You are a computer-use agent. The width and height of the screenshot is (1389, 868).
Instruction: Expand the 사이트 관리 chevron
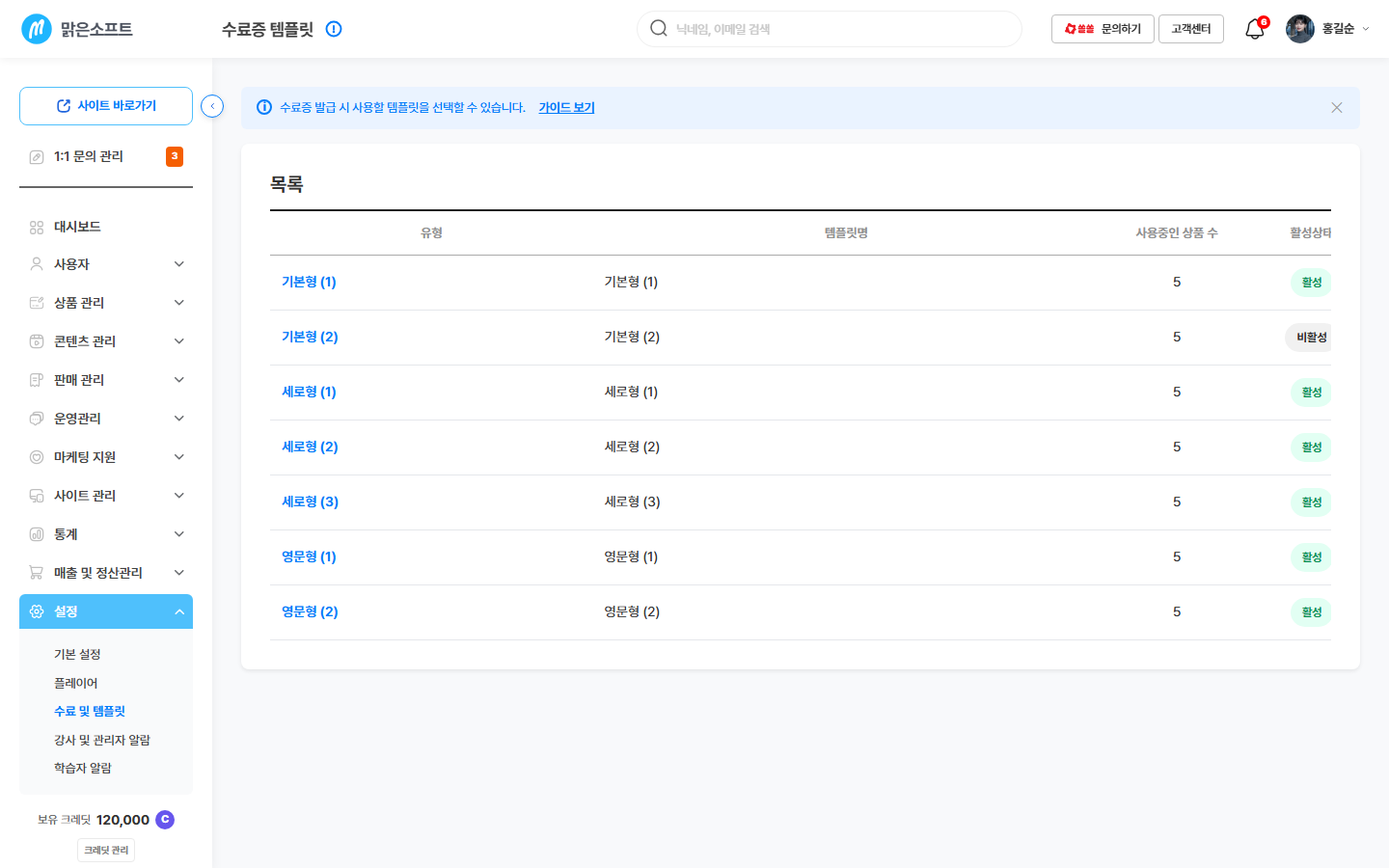(179, 496)
